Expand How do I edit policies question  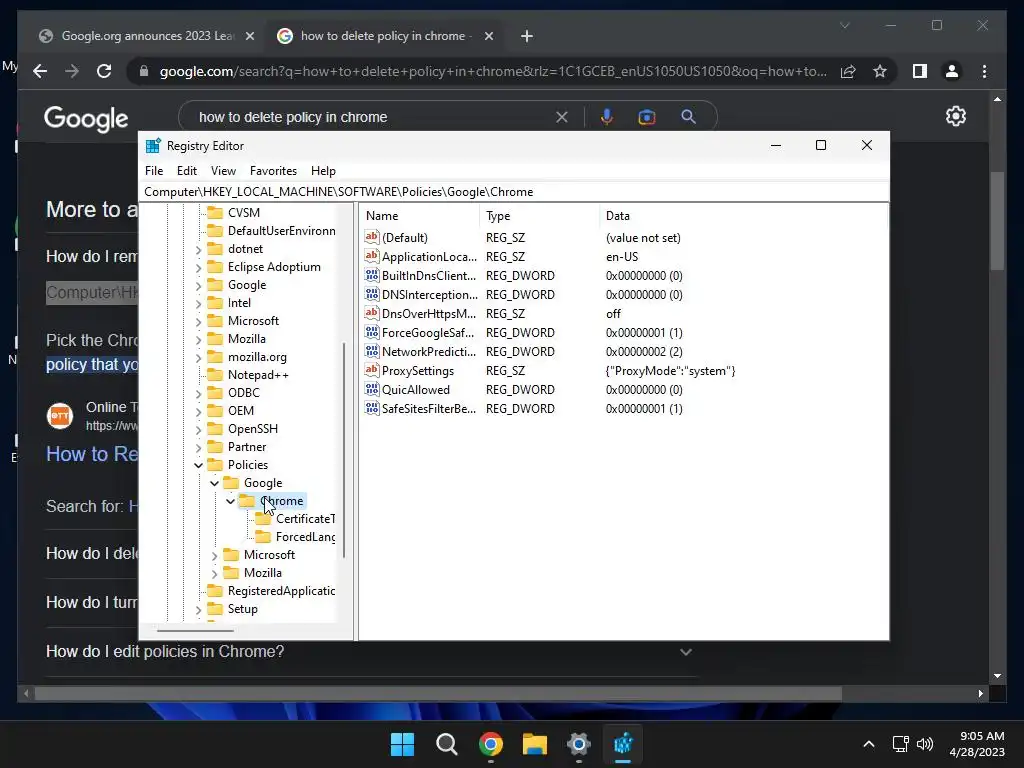tap(686, 652)
